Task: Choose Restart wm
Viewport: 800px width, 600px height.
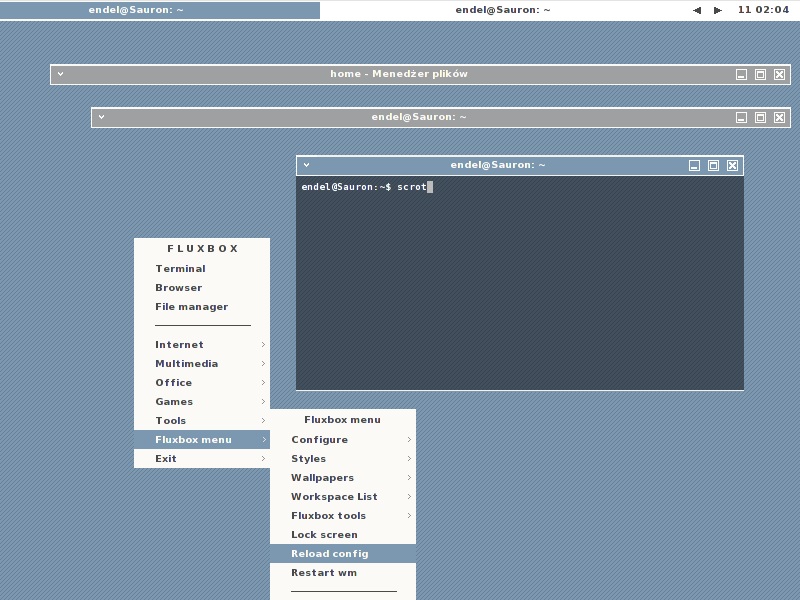Action: tap(343, 572)
